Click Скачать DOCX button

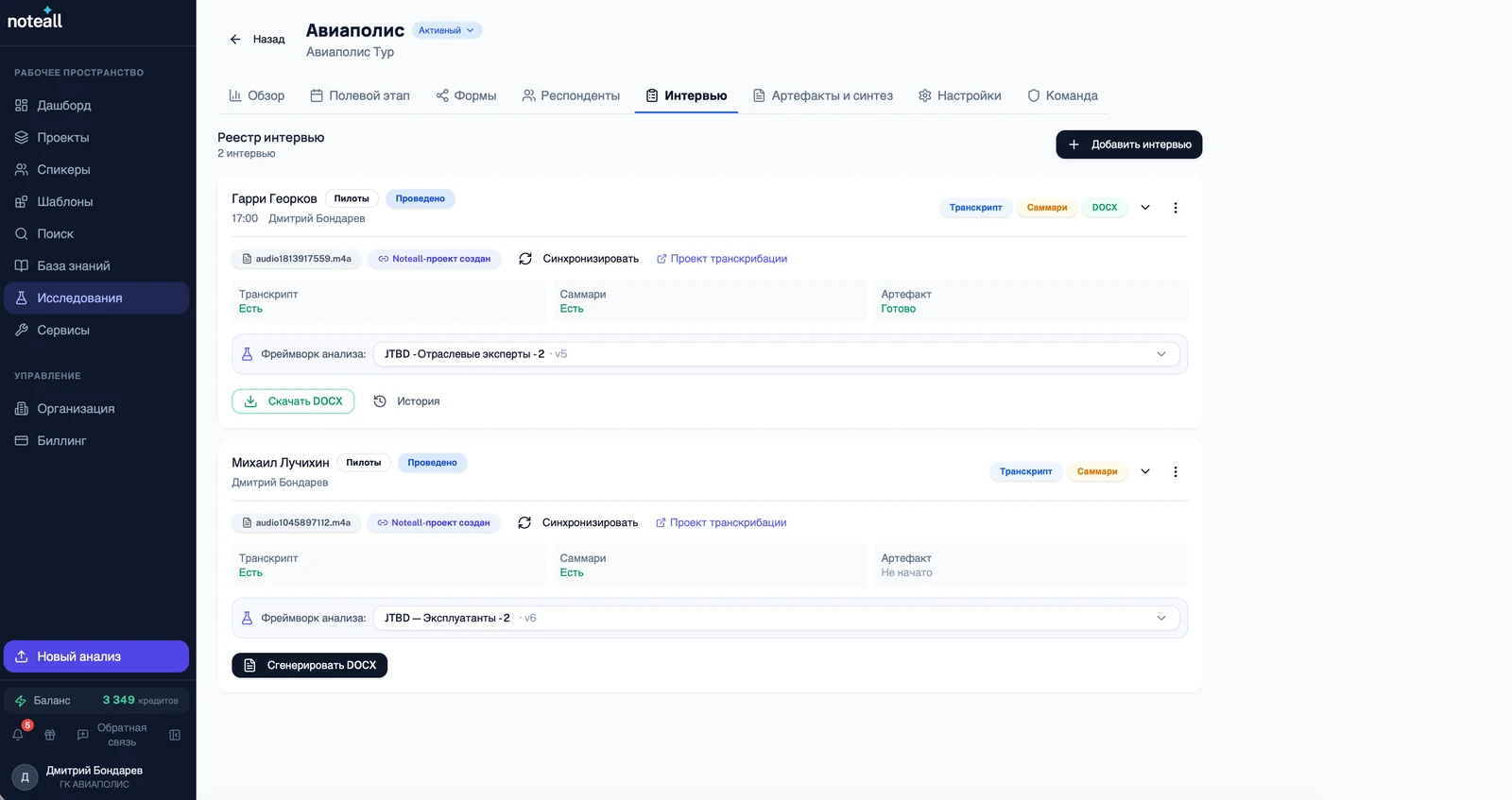pos(293,401)
